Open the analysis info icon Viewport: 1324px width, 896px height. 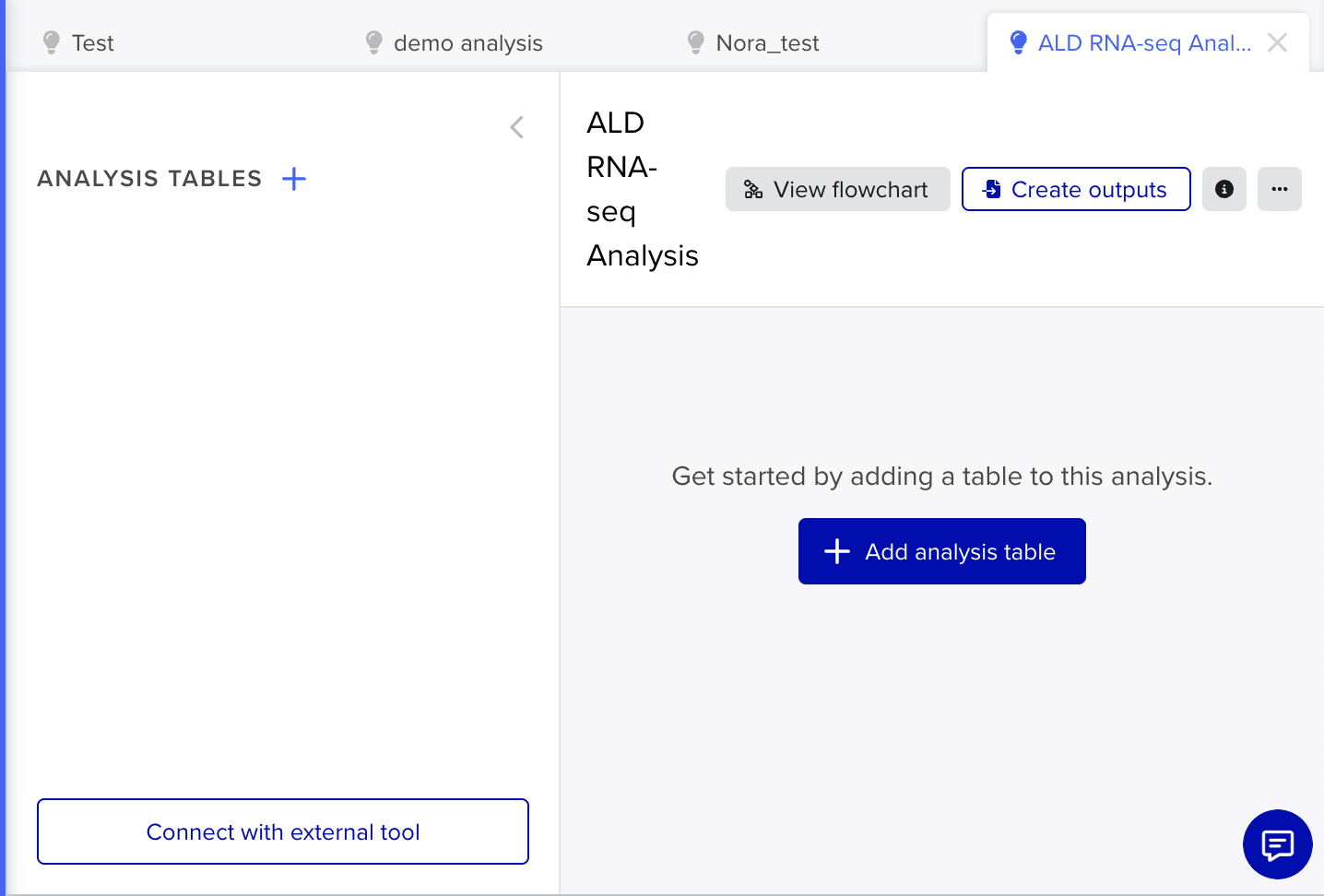[x=1224, y=189]
